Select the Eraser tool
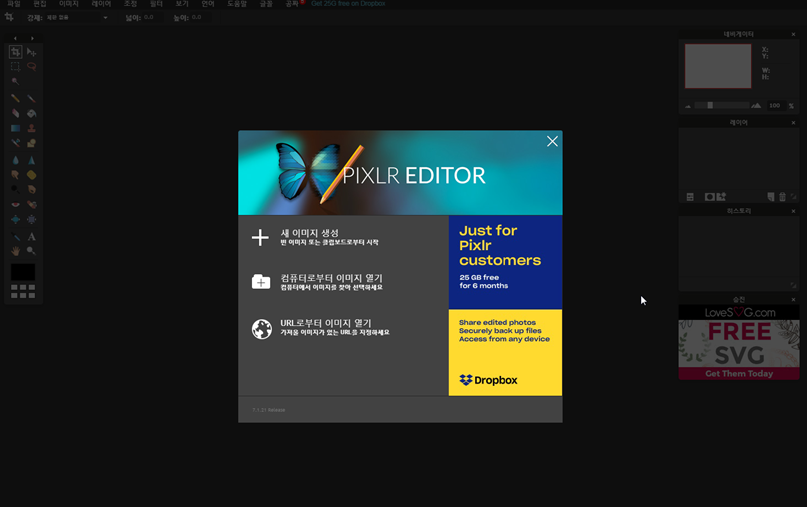 coord(15,113)
